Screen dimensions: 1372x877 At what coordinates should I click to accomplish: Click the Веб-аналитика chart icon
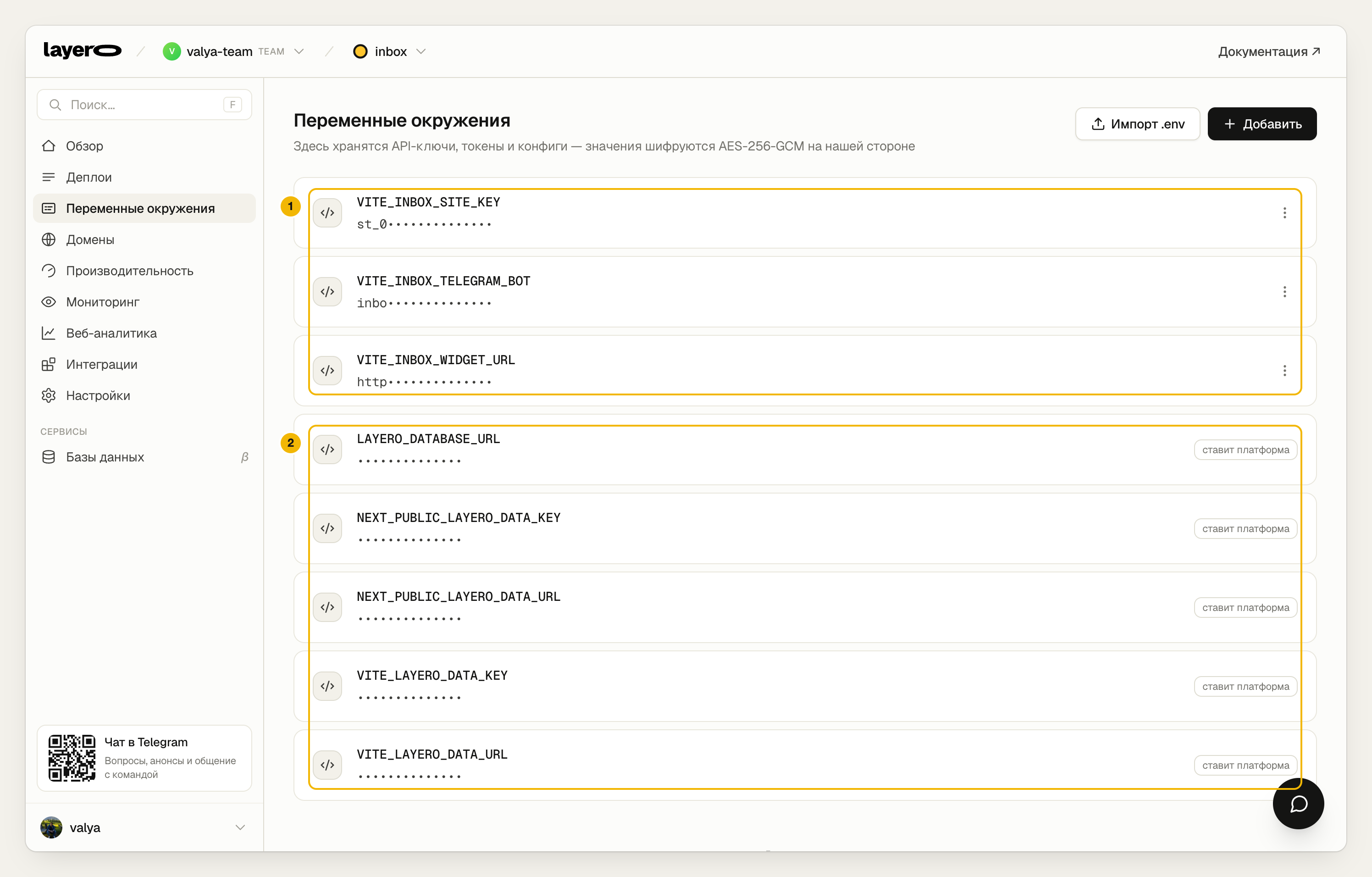pyautogui.click(x=49, y=333)
